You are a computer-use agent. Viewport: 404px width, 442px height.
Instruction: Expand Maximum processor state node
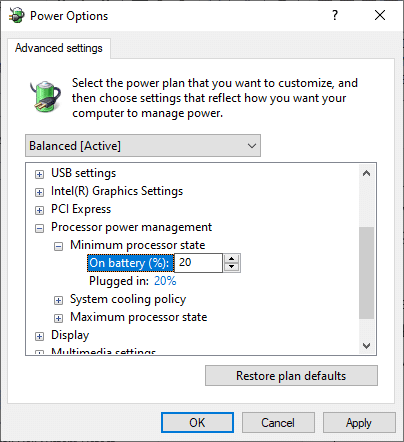point(58,318)
